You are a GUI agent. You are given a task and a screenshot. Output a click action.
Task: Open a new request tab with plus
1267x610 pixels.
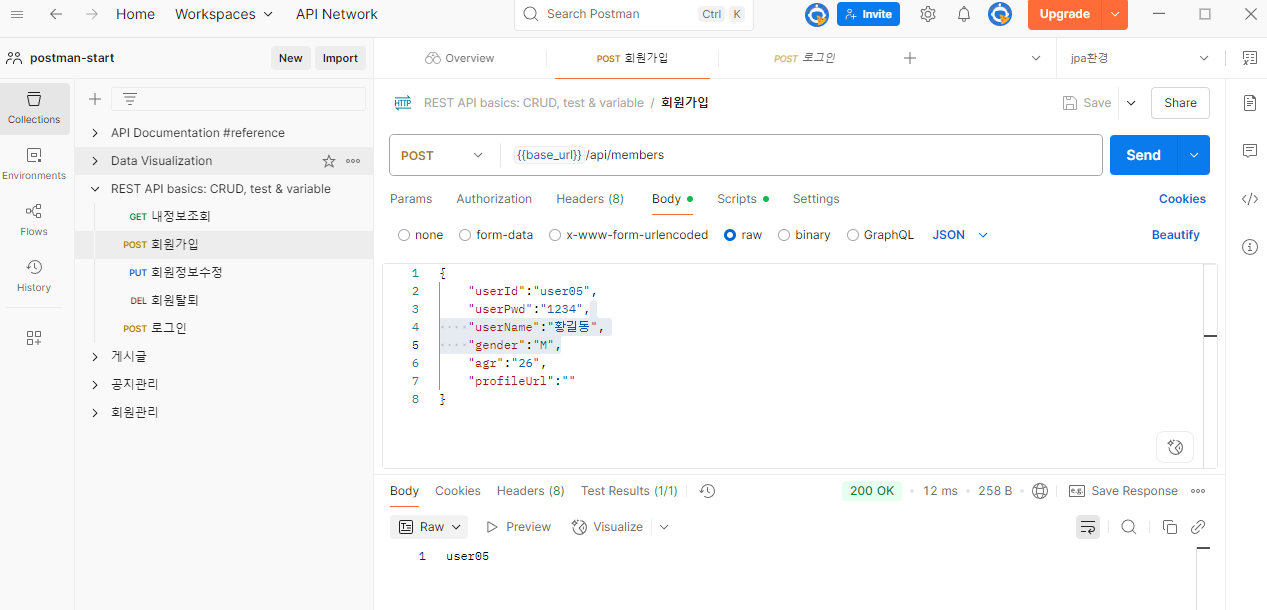[910, 58]
